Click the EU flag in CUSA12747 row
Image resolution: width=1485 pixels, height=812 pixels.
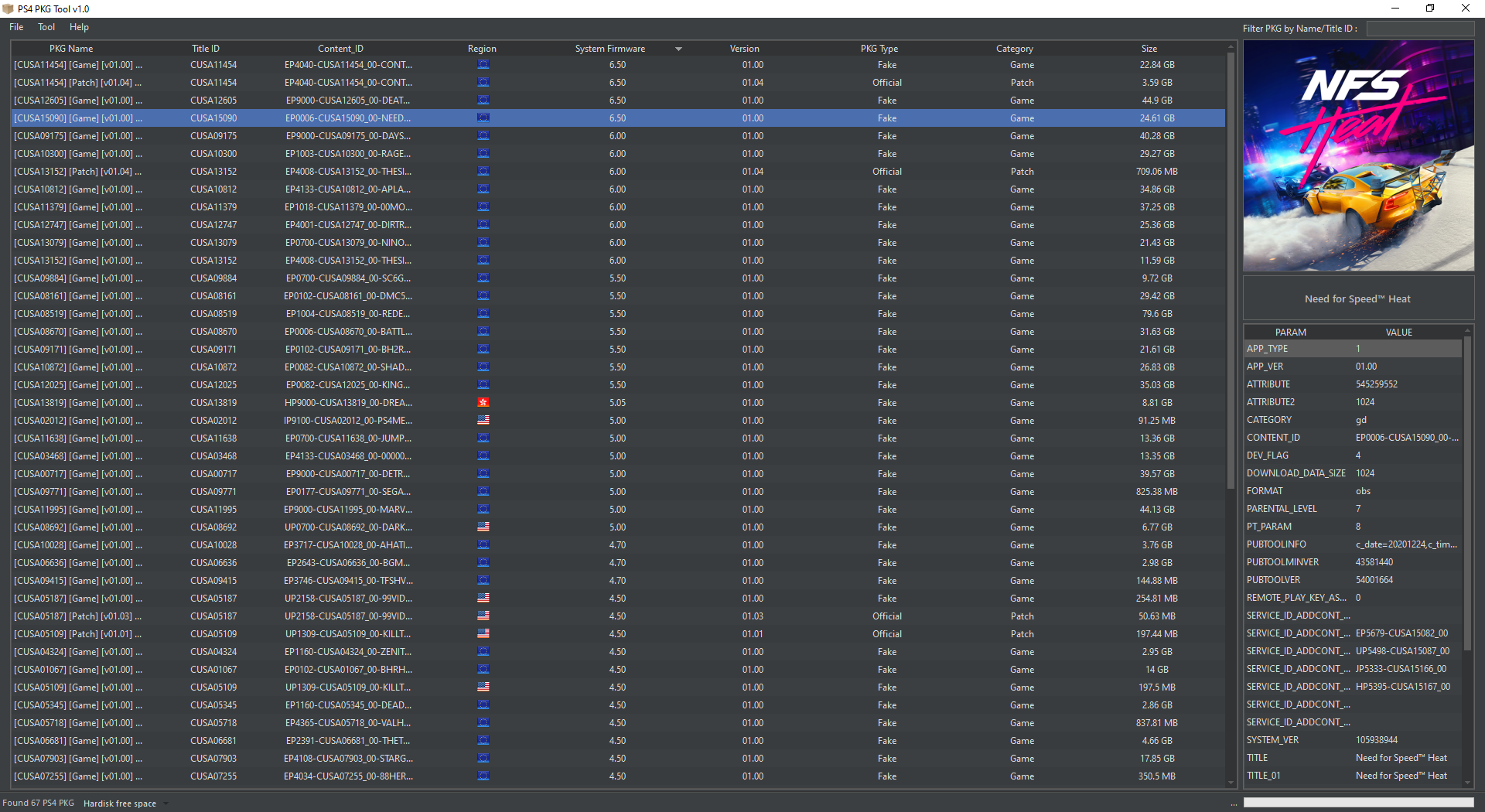(x=483, y=225)
